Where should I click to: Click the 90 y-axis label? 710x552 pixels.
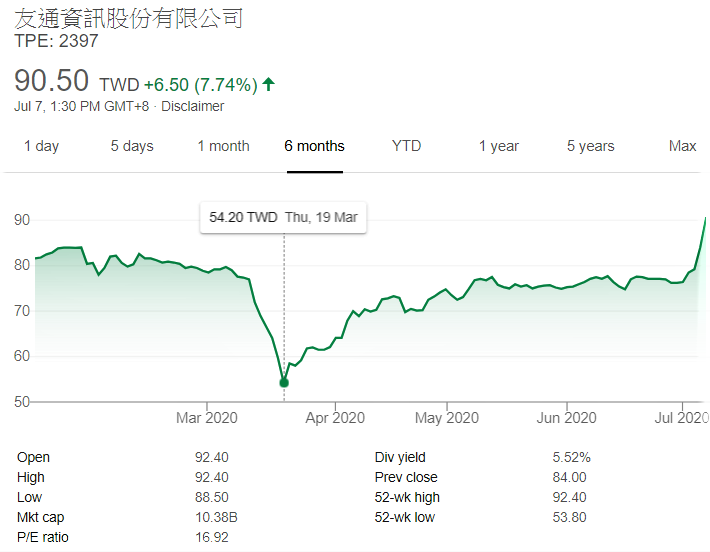(x=22, y=220)
